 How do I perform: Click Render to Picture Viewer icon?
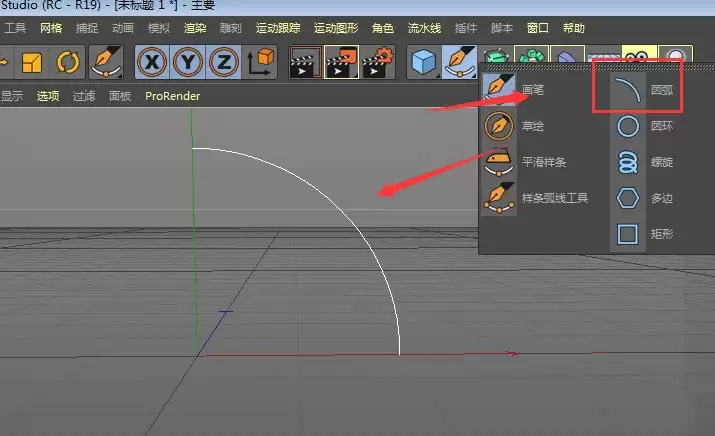[x=341, y=62]
